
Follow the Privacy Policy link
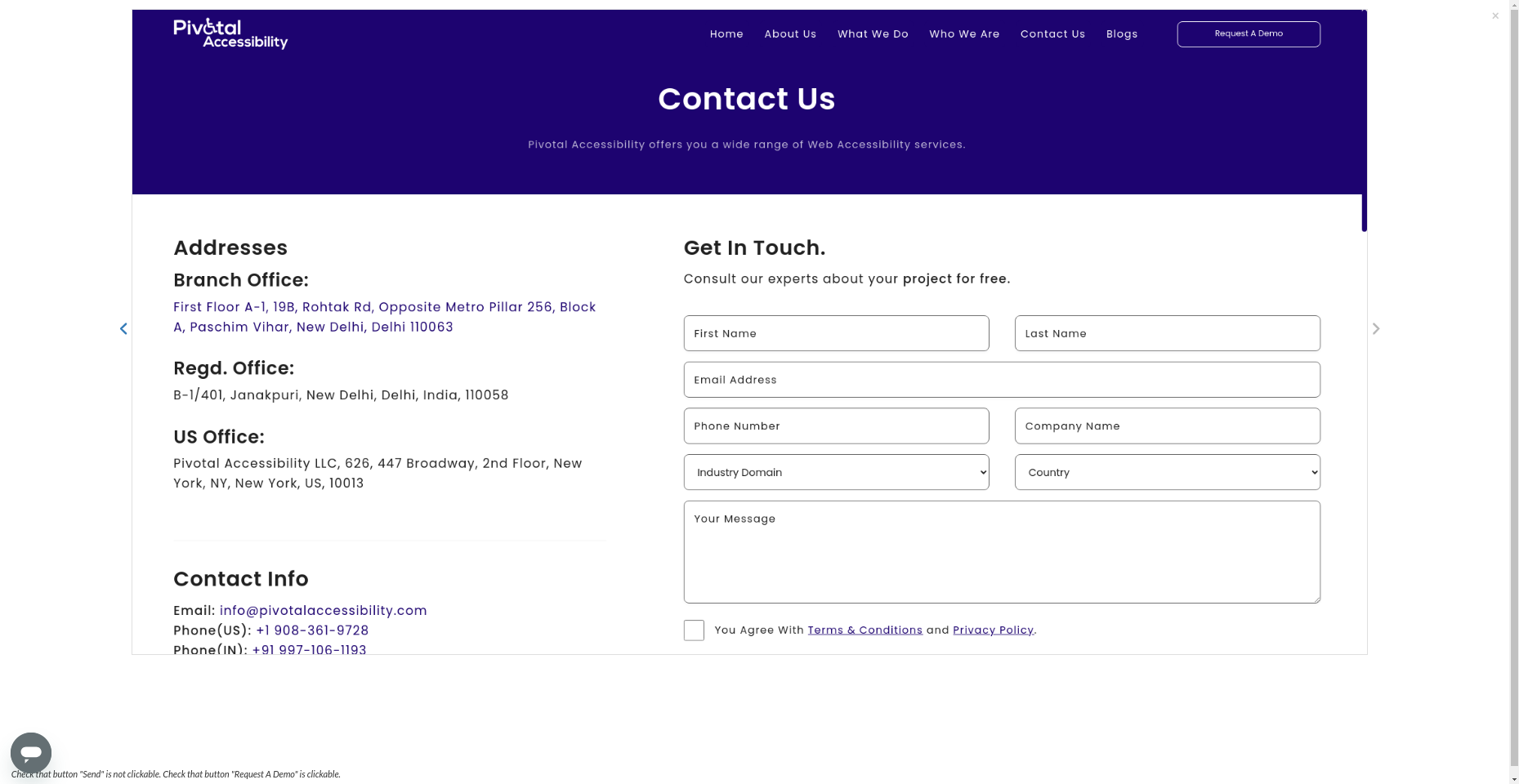coord(993,630)
